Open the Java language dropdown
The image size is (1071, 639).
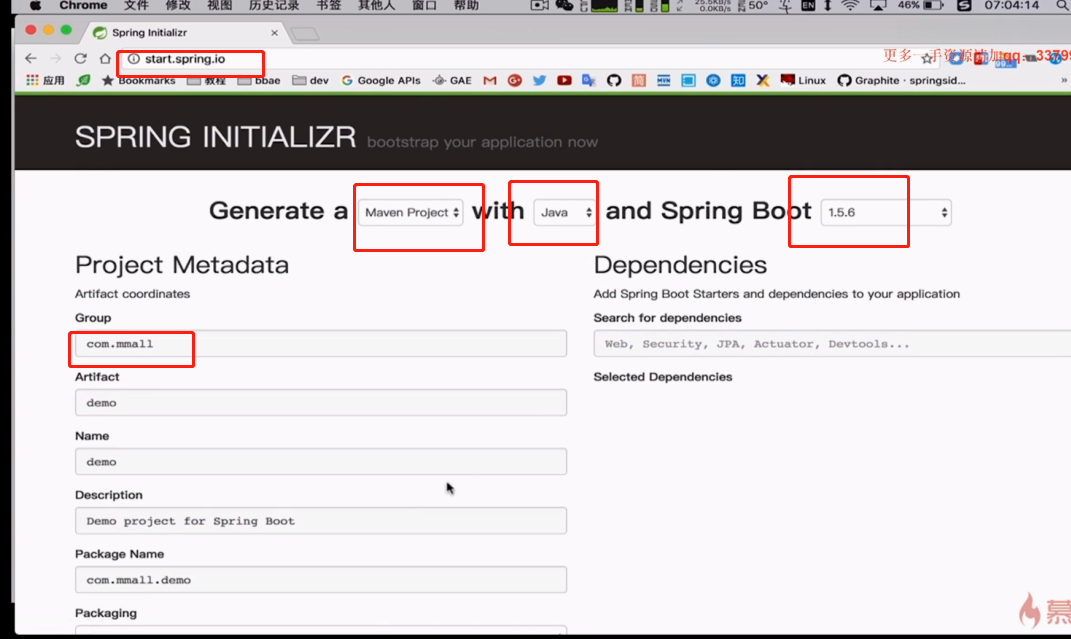click(x=565, y=212)
